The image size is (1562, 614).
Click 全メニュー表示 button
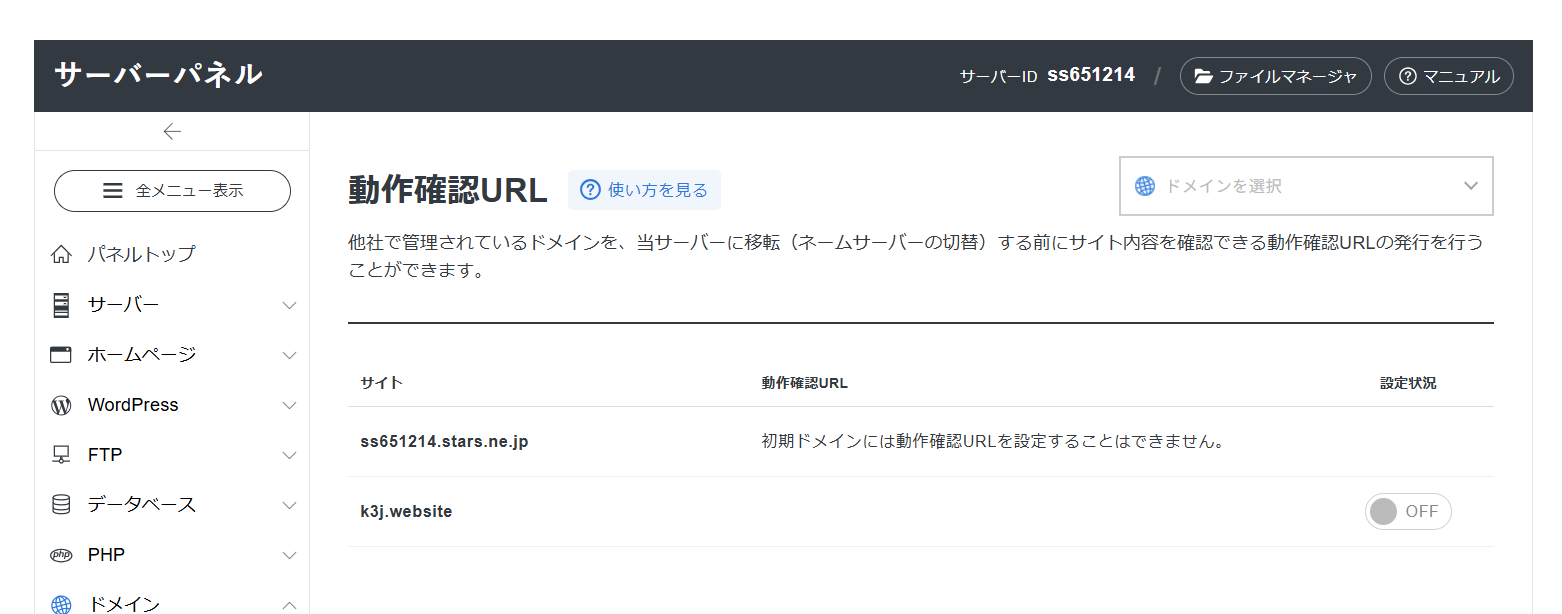pos(172,190)
